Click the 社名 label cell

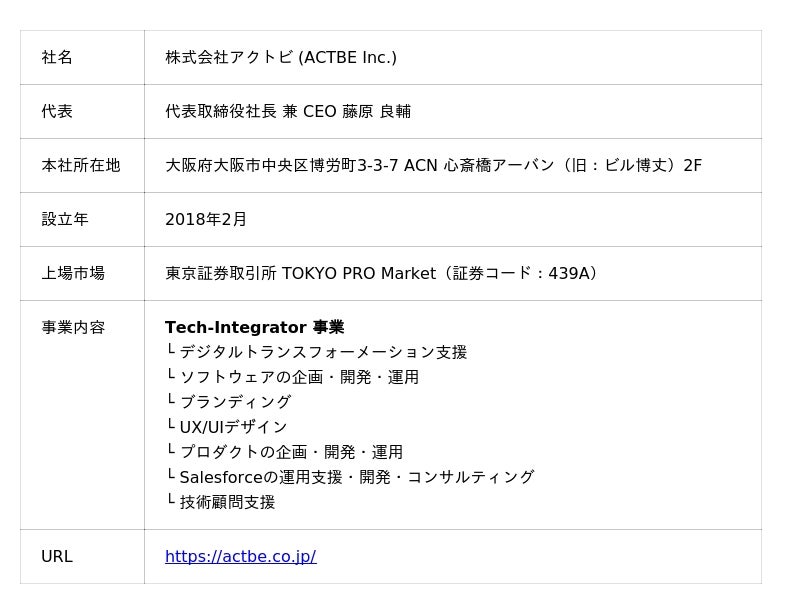pos(82,57)
